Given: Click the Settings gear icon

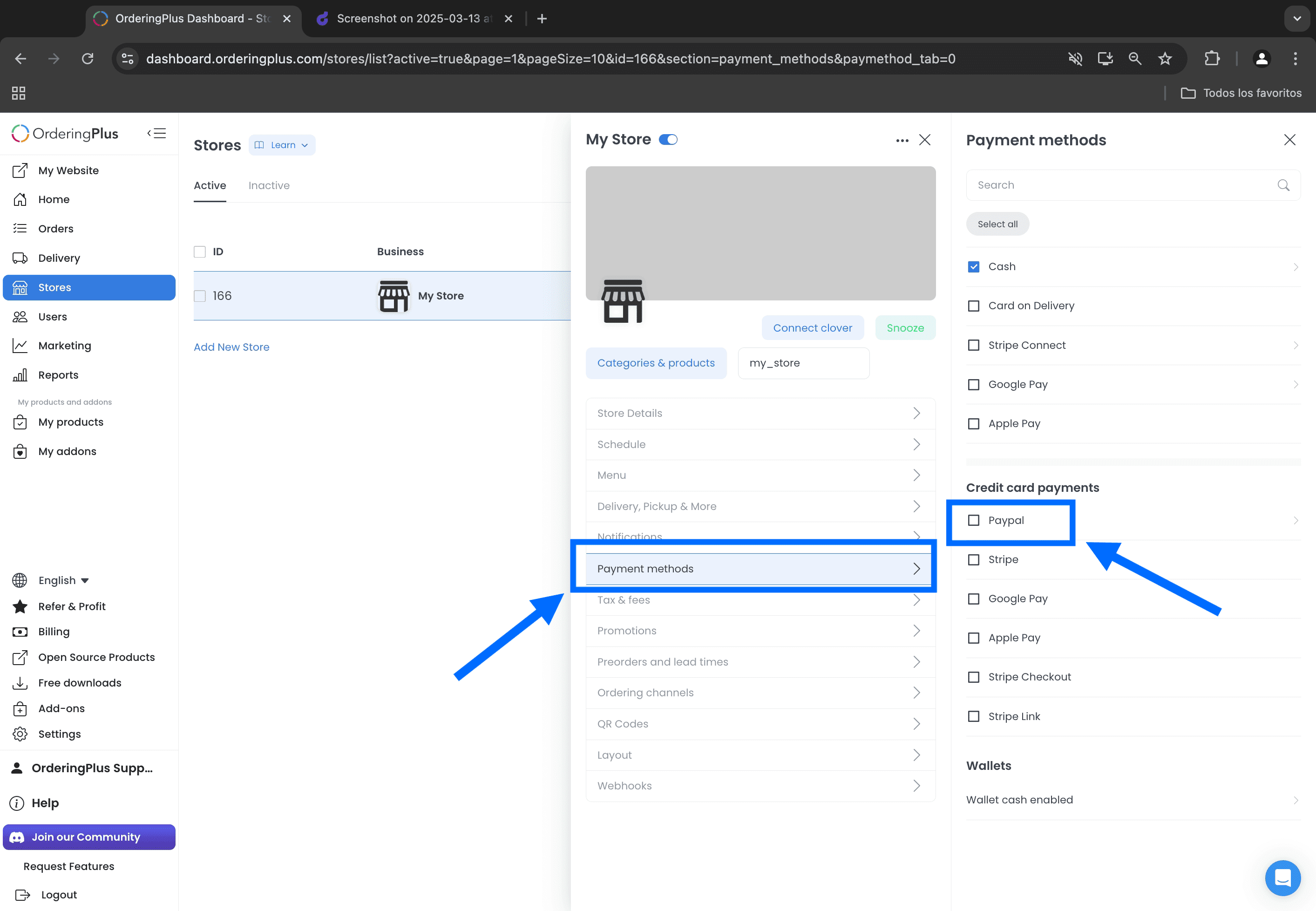Looking at the screenshot, I should coord(20,734).
